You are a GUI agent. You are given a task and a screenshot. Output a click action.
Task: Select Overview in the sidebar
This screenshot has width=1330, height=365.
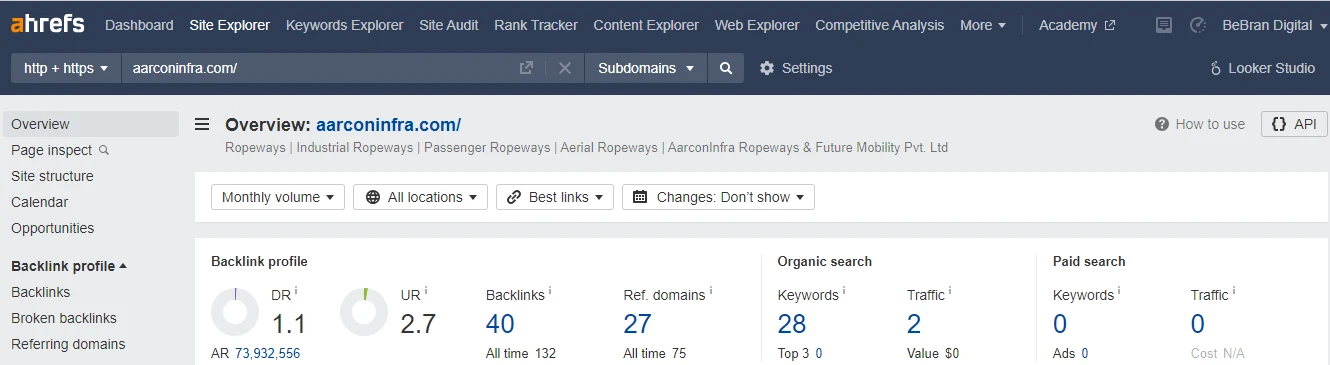90,124
